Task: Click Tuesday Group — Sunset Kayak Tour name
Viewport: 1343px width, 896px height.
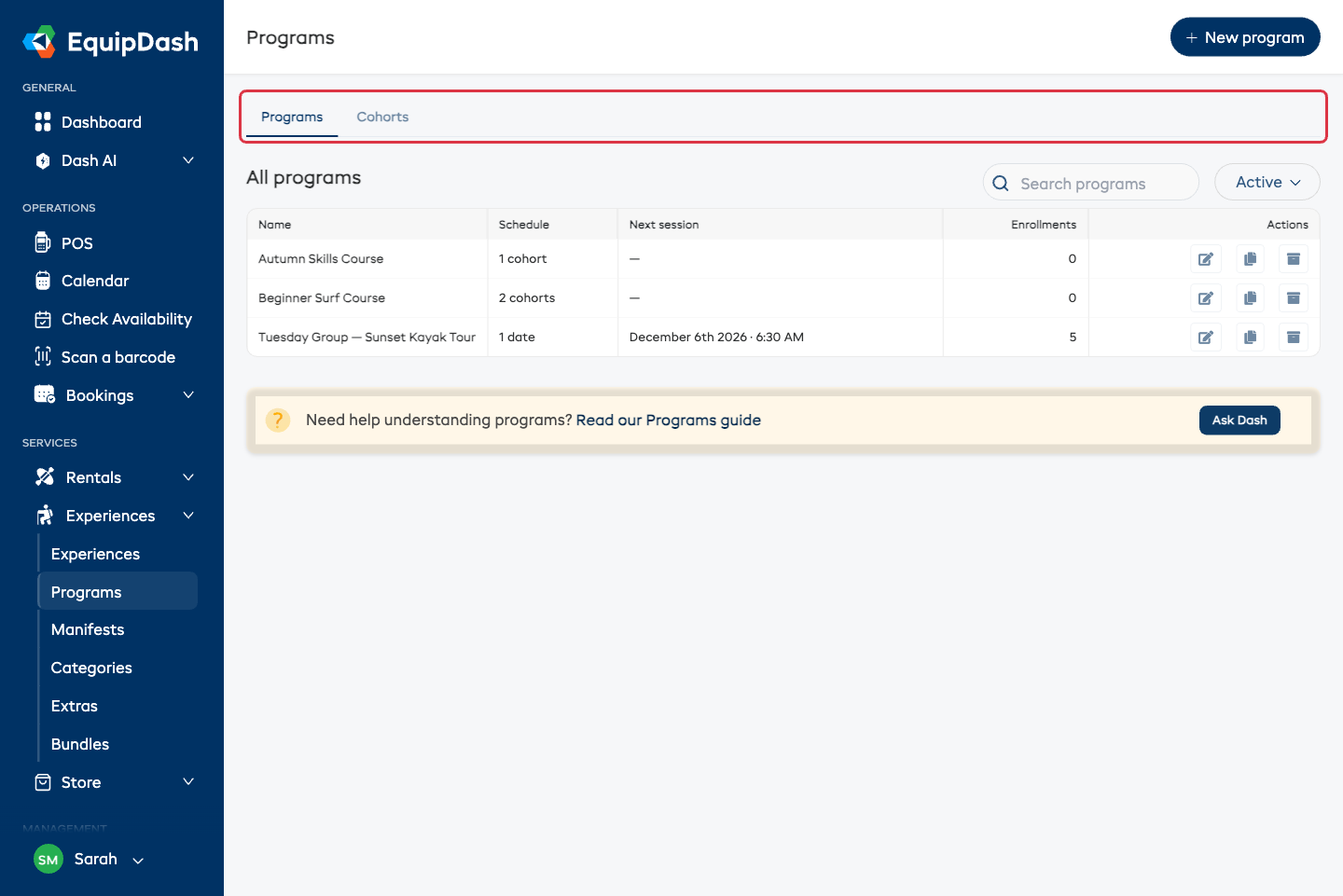Action: click(x=367, y=338)
